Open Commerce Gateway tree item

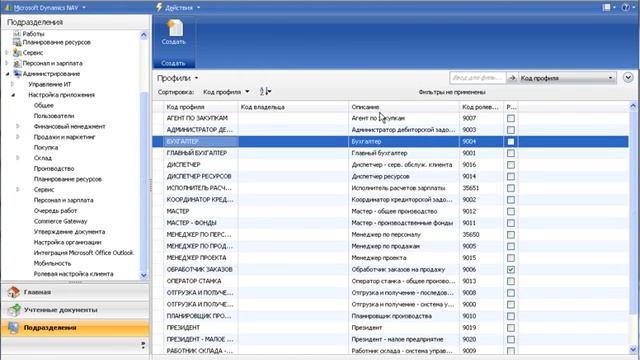click(x=60, y=221)
